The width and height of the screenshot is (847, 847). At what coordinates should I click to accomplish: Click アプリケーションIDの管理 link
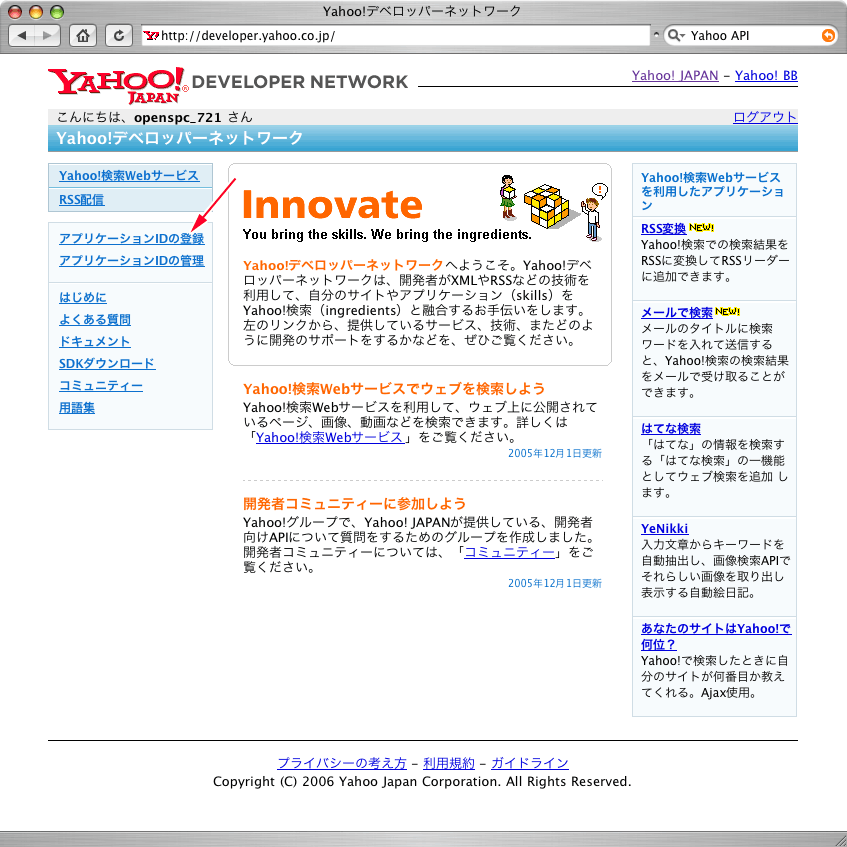click(x=131, y=261)
